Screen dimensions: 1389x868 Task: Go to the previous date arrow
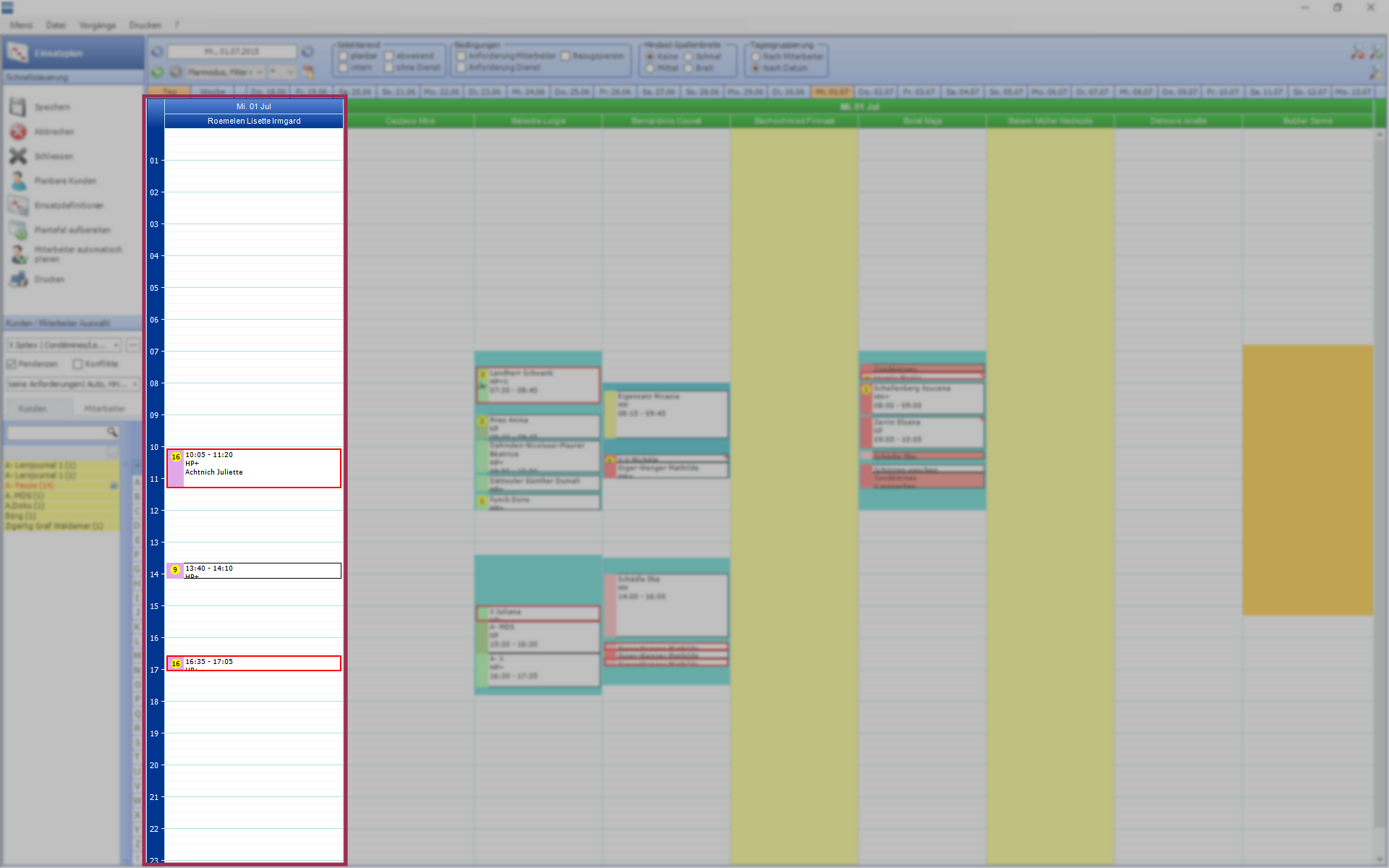157,52
